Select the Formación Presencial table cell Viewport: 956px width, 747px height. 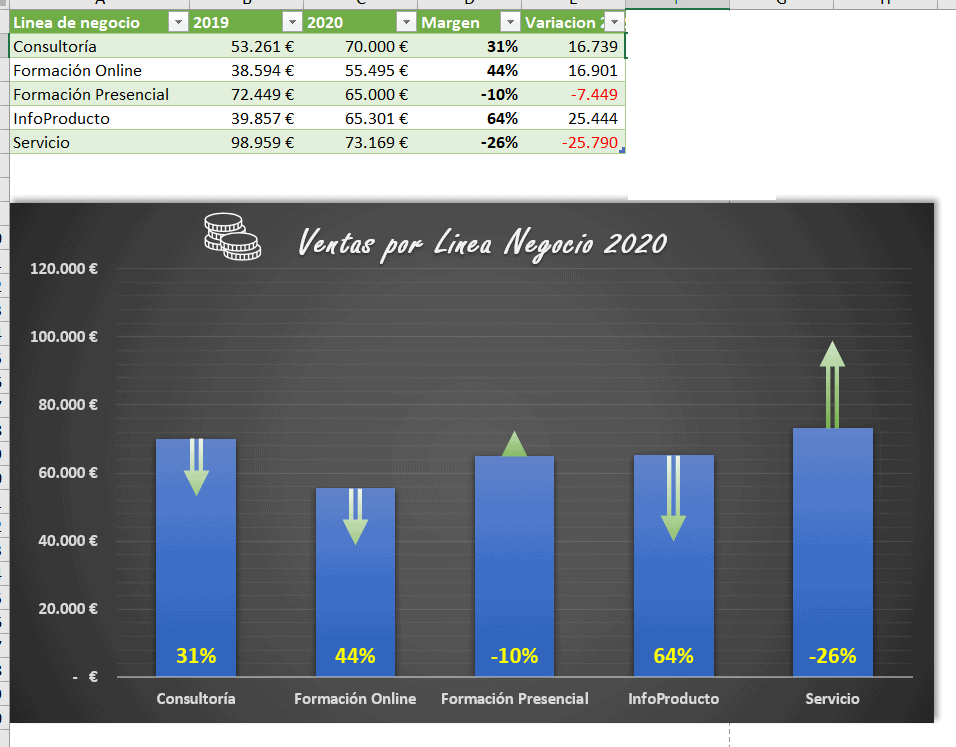point(99,95)
